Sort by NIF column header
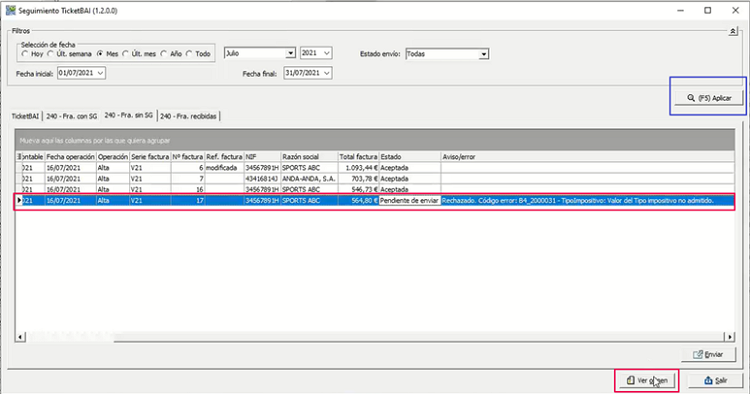The width and height of the screenshot is (750, 394). click(x=262, y=157)
